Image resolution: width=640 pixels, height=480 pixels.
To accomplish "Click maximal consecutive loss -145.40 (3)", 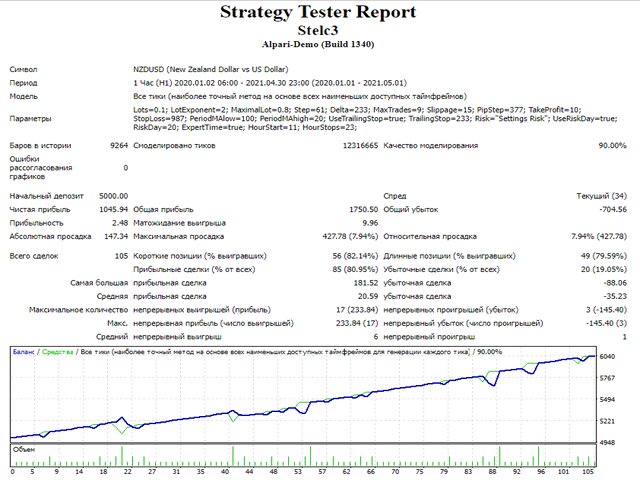I will tap(606, 323).
